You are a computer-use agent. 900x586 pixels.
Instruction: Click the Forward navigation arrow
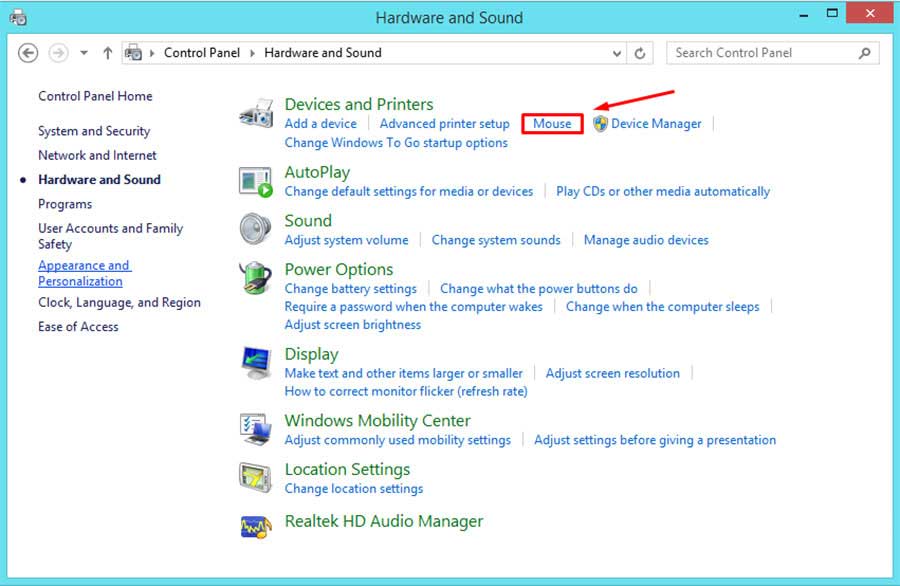pos(58,53)
